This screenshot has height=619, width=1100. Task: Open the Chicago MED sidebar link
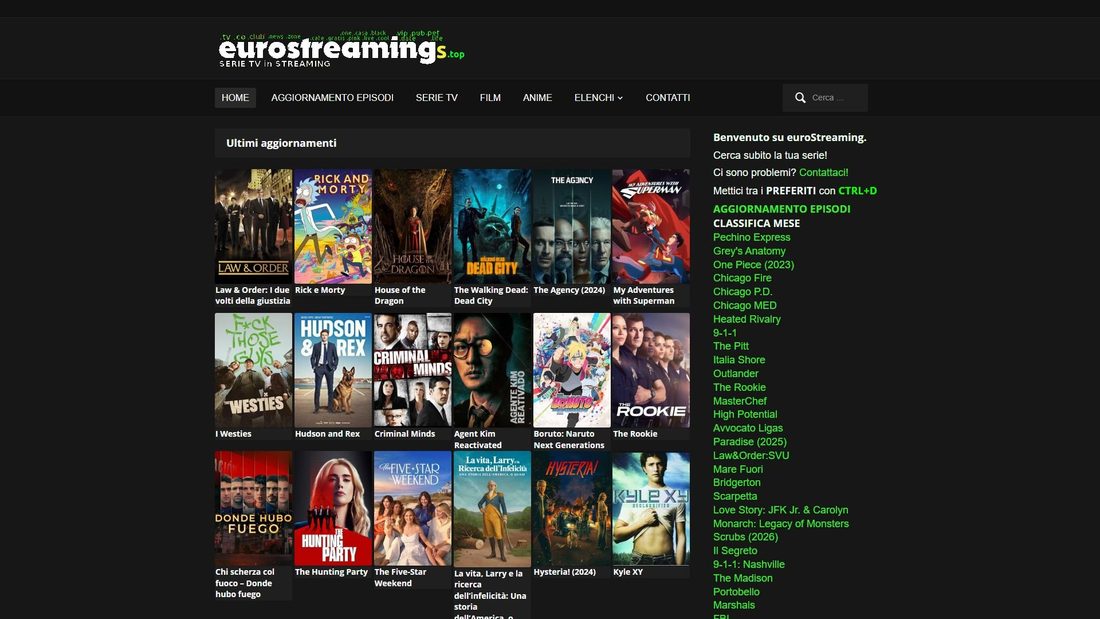[745, 305]
